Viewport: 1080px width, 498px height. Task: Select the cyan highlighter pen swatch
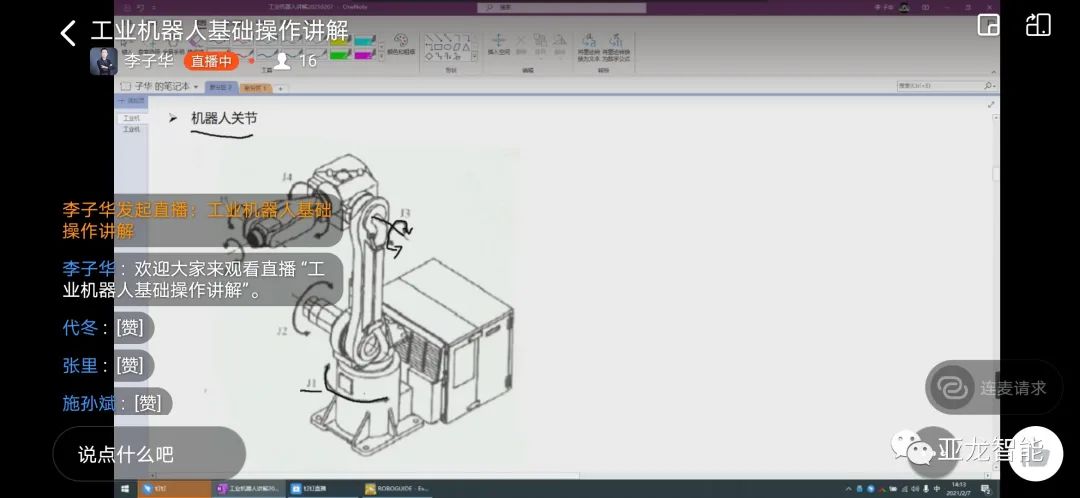[x=364, y=41]
